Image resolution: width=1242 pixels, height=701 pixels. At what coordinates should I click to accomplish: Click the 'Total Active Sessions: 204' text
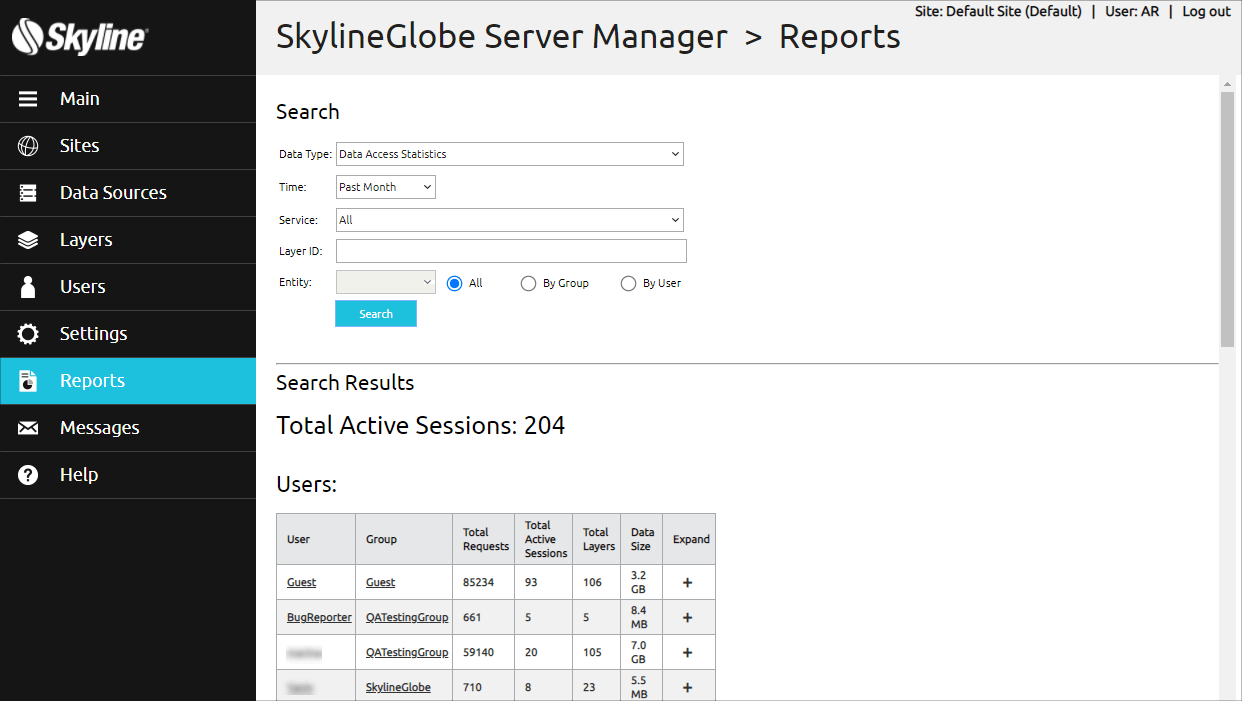click(420, 426)
